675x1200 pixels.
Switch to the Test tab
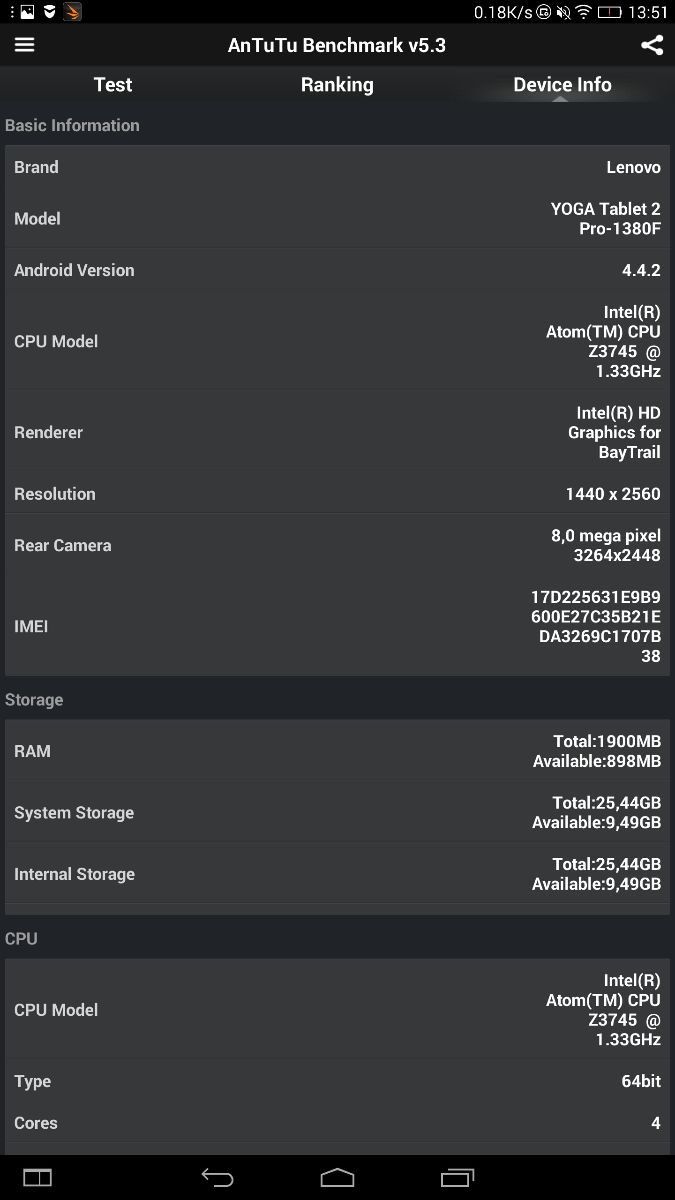tap(113, 85)
